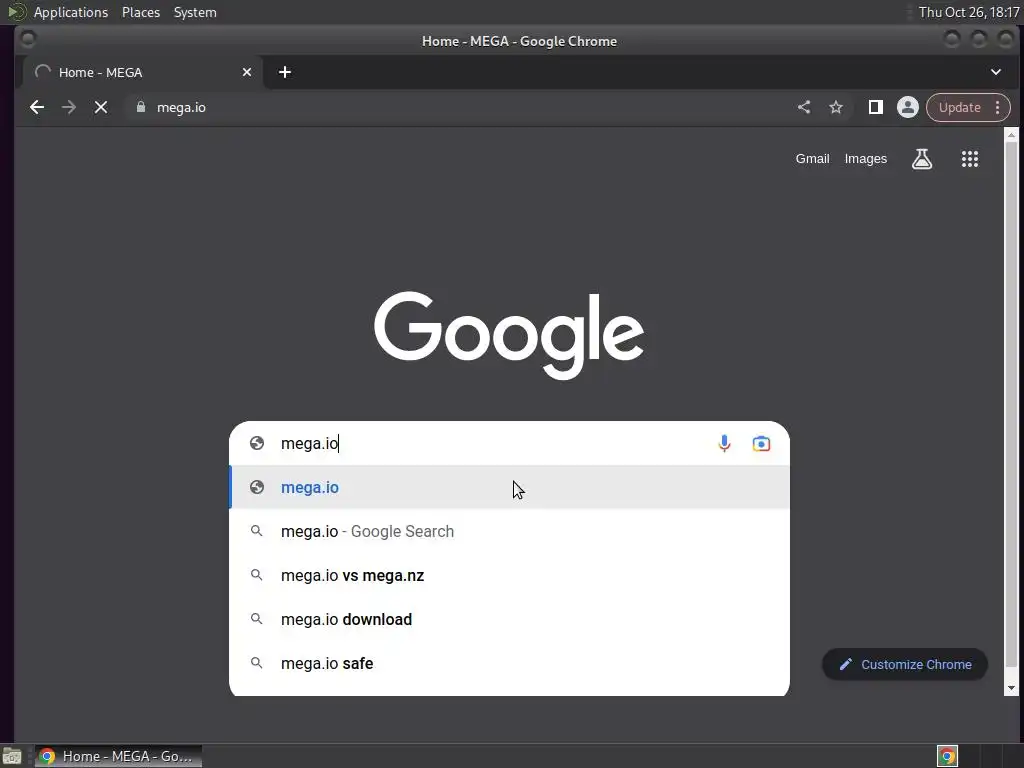The height and width of the screenshot is (768, 1024).
Task: Switch to the Home - MEGA tab
Action: (143, 72)
